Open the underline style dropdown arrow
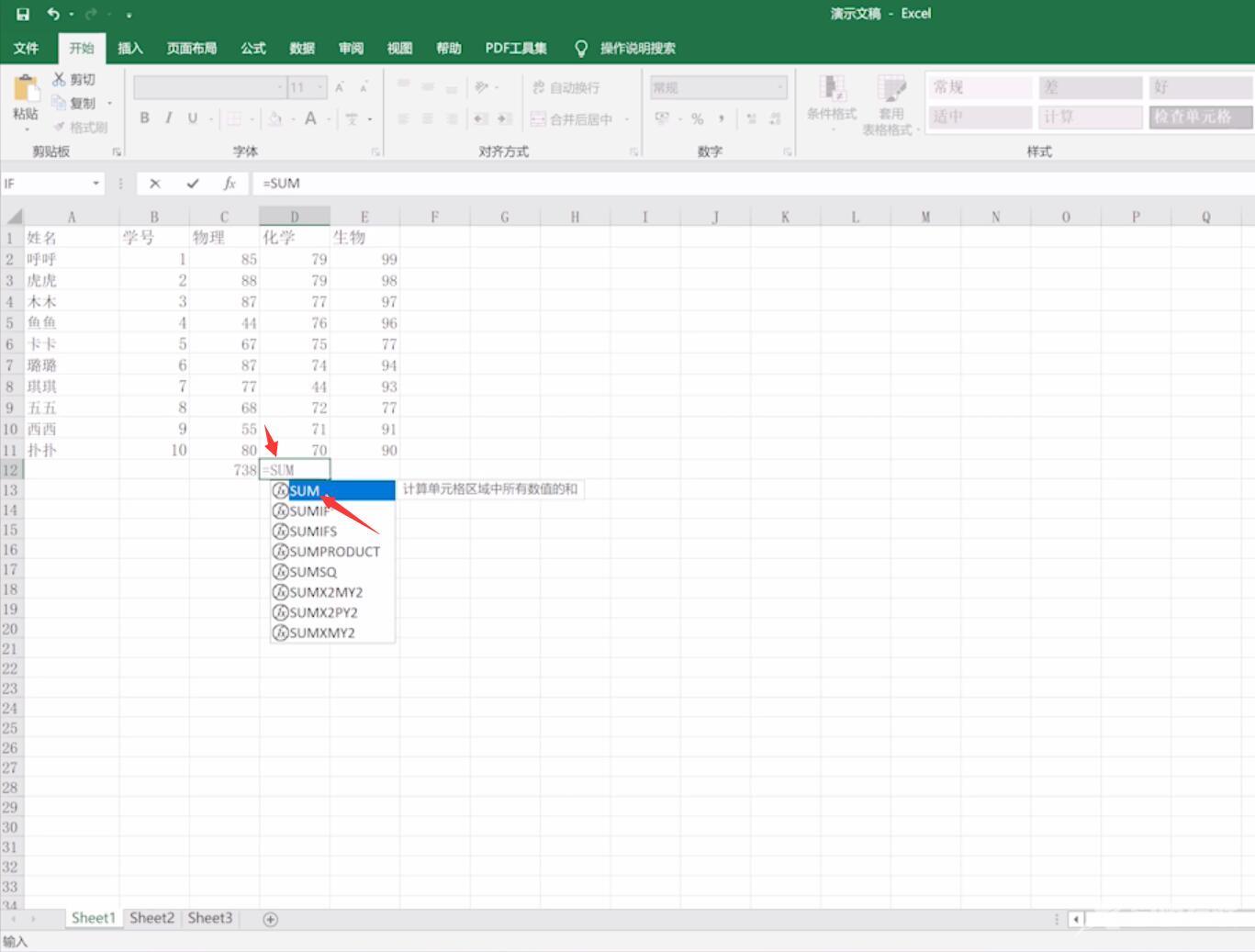 pos(210,118)
